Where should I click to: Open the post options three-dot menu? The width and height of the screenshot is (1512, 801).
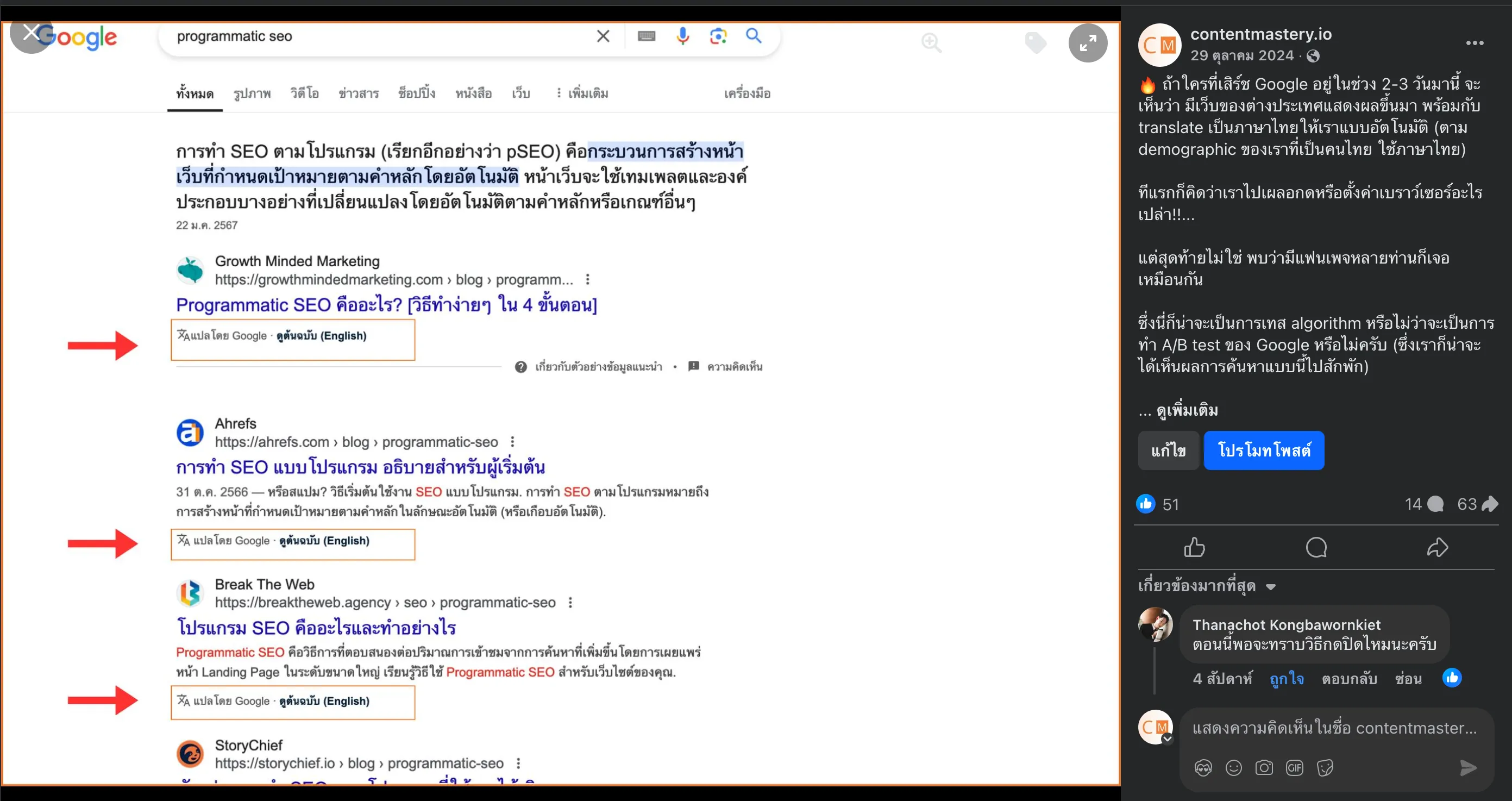pos(1474,43)
